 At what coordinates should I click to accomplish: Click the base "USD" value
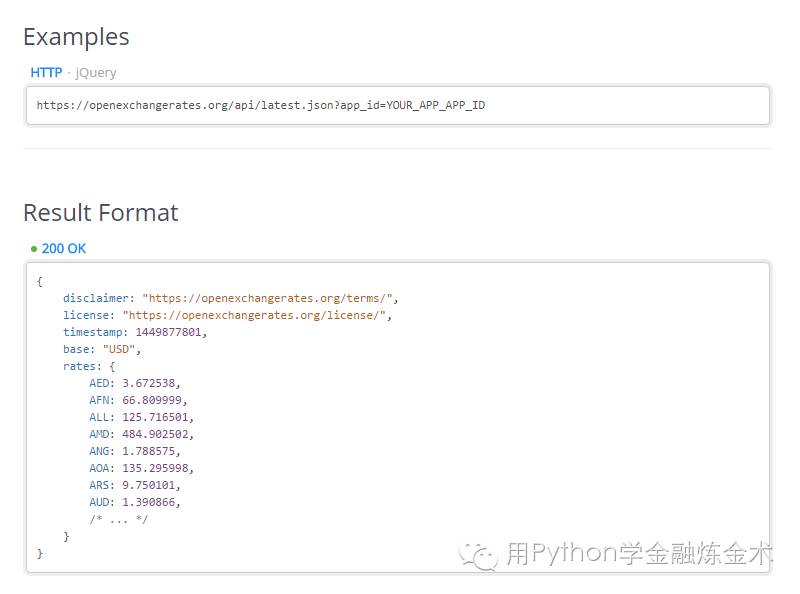pos(119,350)
